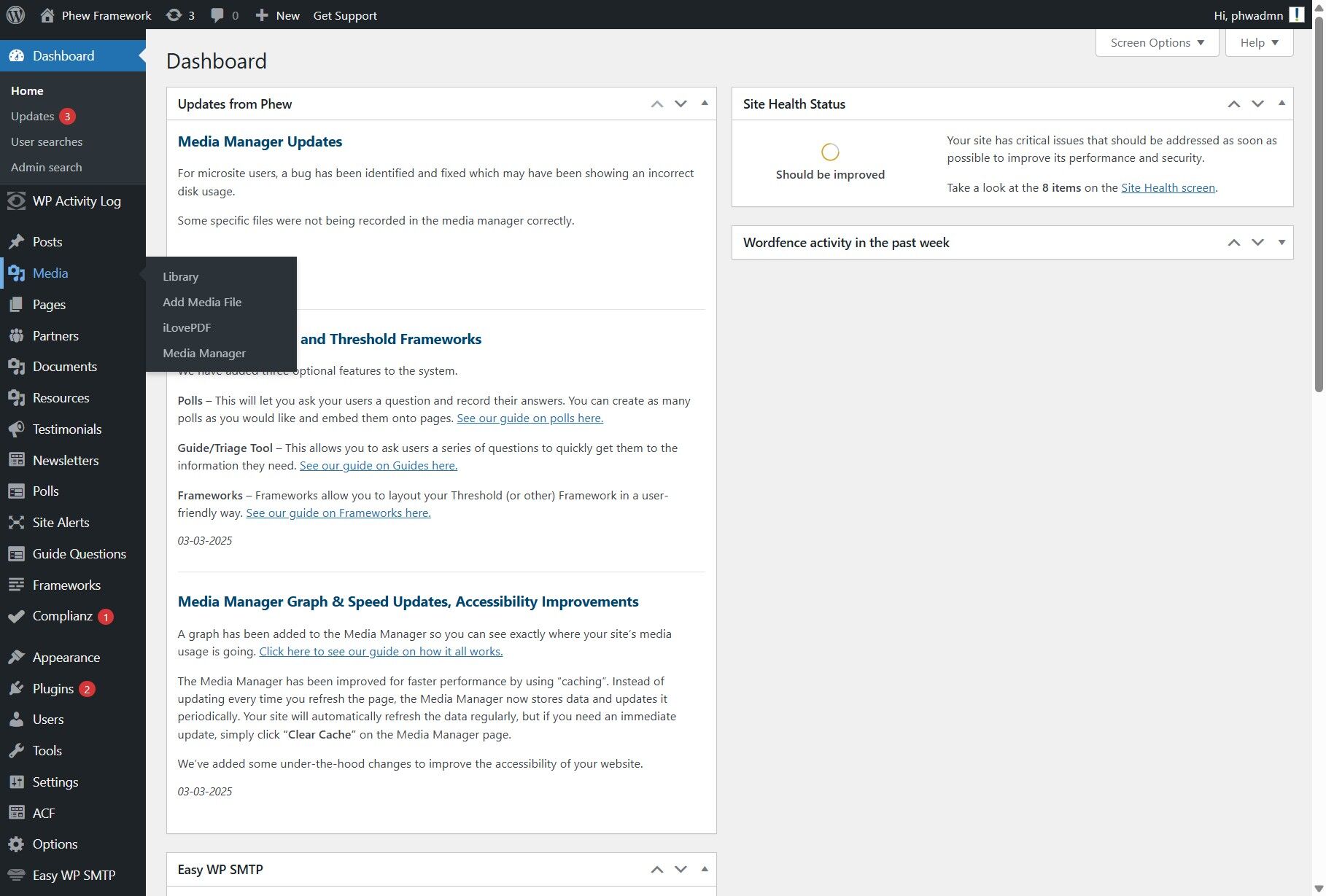
Task: Collapse the Easy WP SMTP panel
Action: 705,869
